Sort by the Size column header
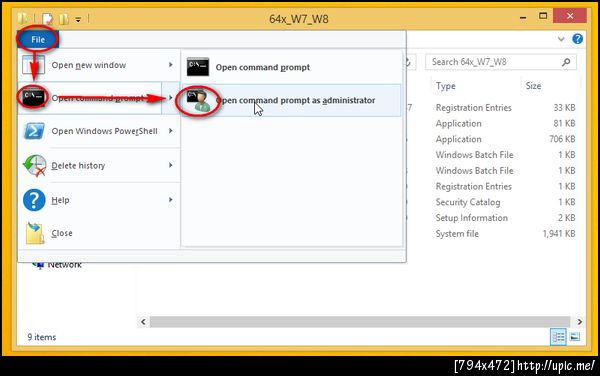Viewport: 600px width, 376px height. [533, 86]
